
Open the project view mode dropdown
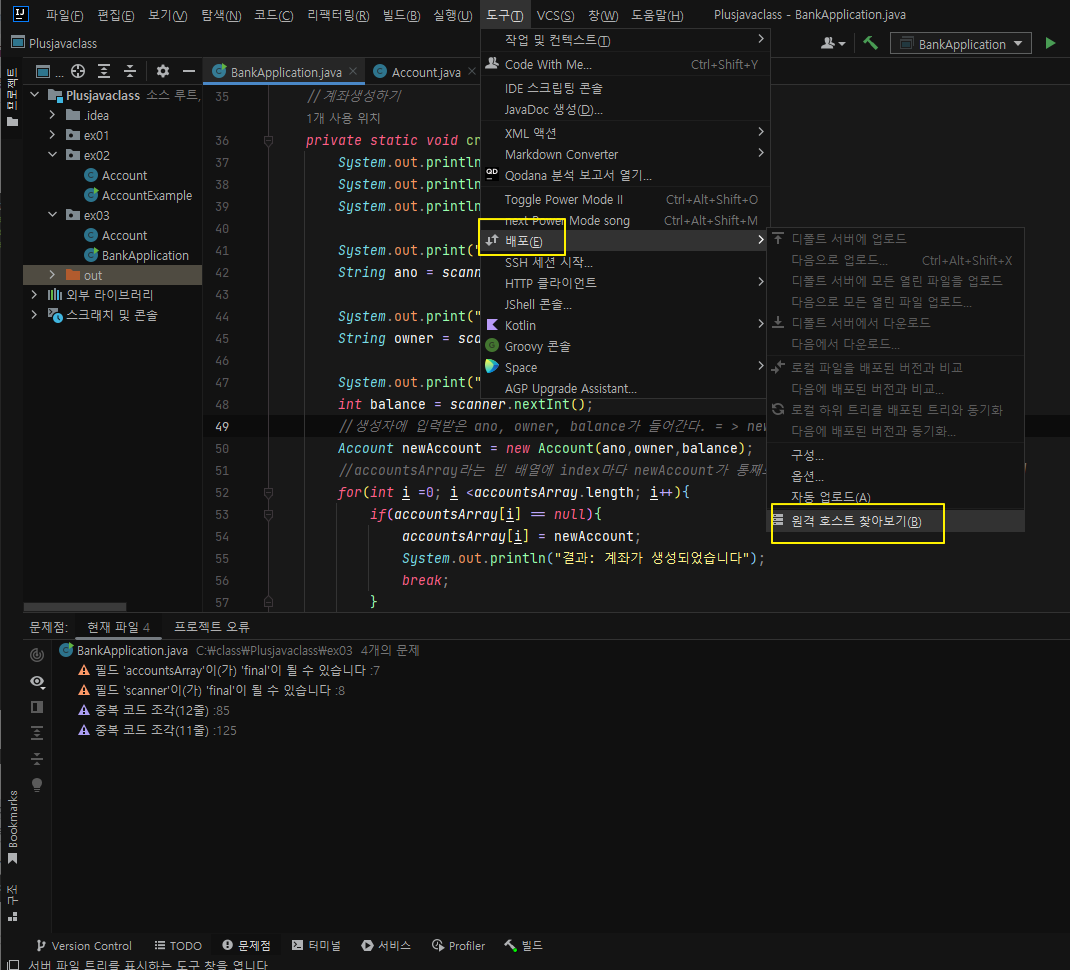49,71
